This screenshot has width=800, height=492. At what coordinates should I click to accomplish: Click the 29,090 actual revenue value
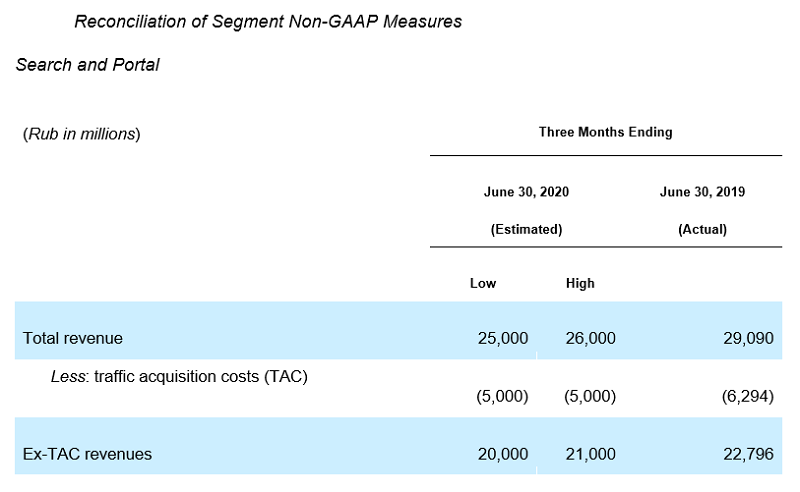[x=748, y=338]
